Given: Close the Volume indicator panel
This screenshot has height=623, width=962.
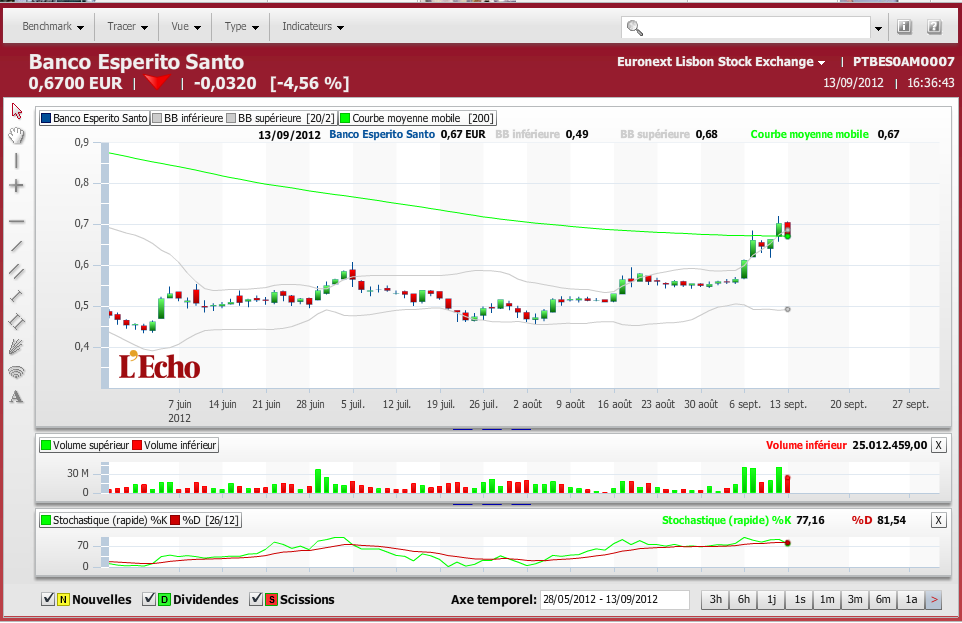Looking at the screenshot, I should point(938,446).
